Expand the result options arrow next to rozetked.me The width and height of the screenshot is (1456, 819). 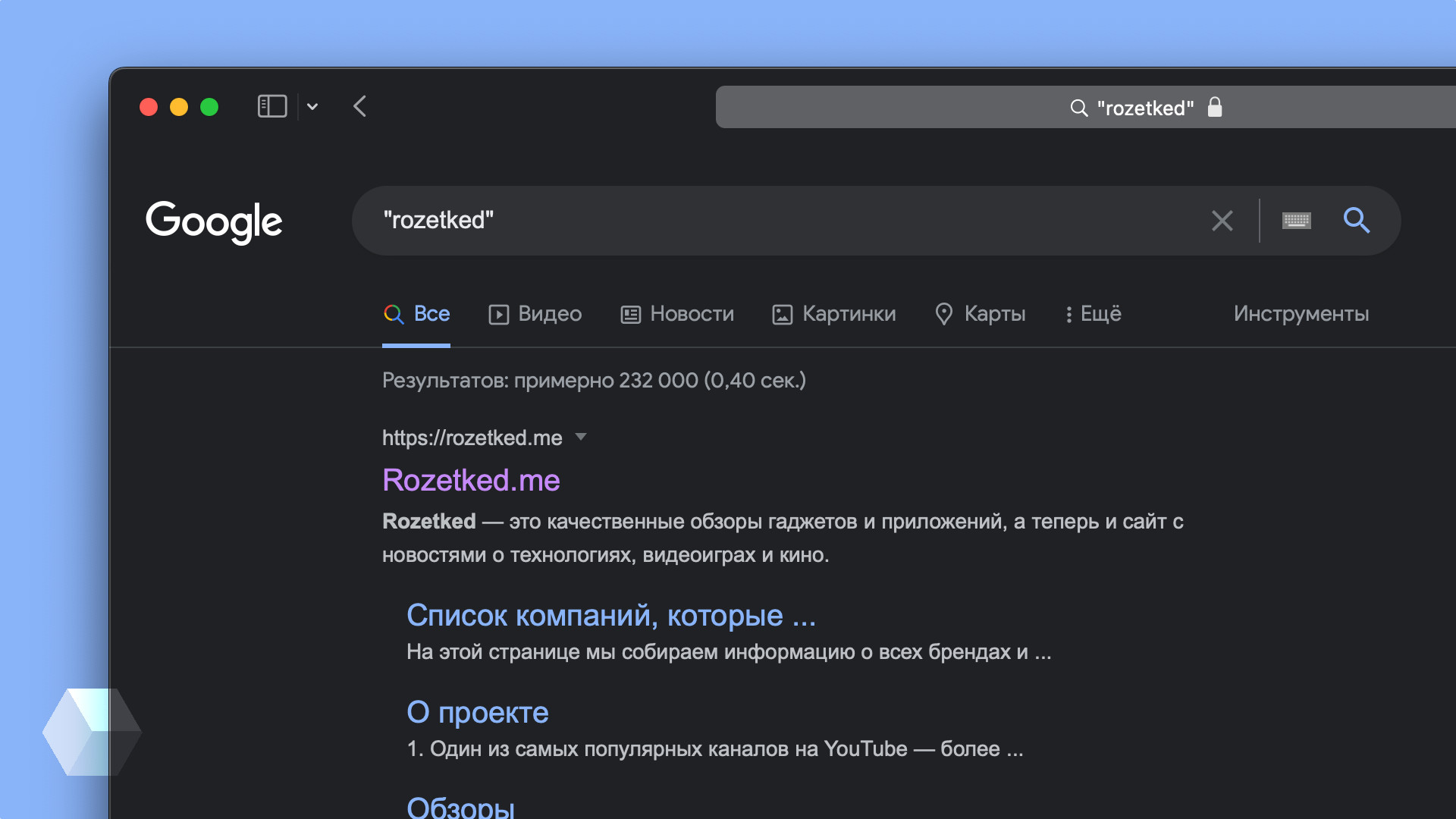pyautogui.click(x=581, y=437)
